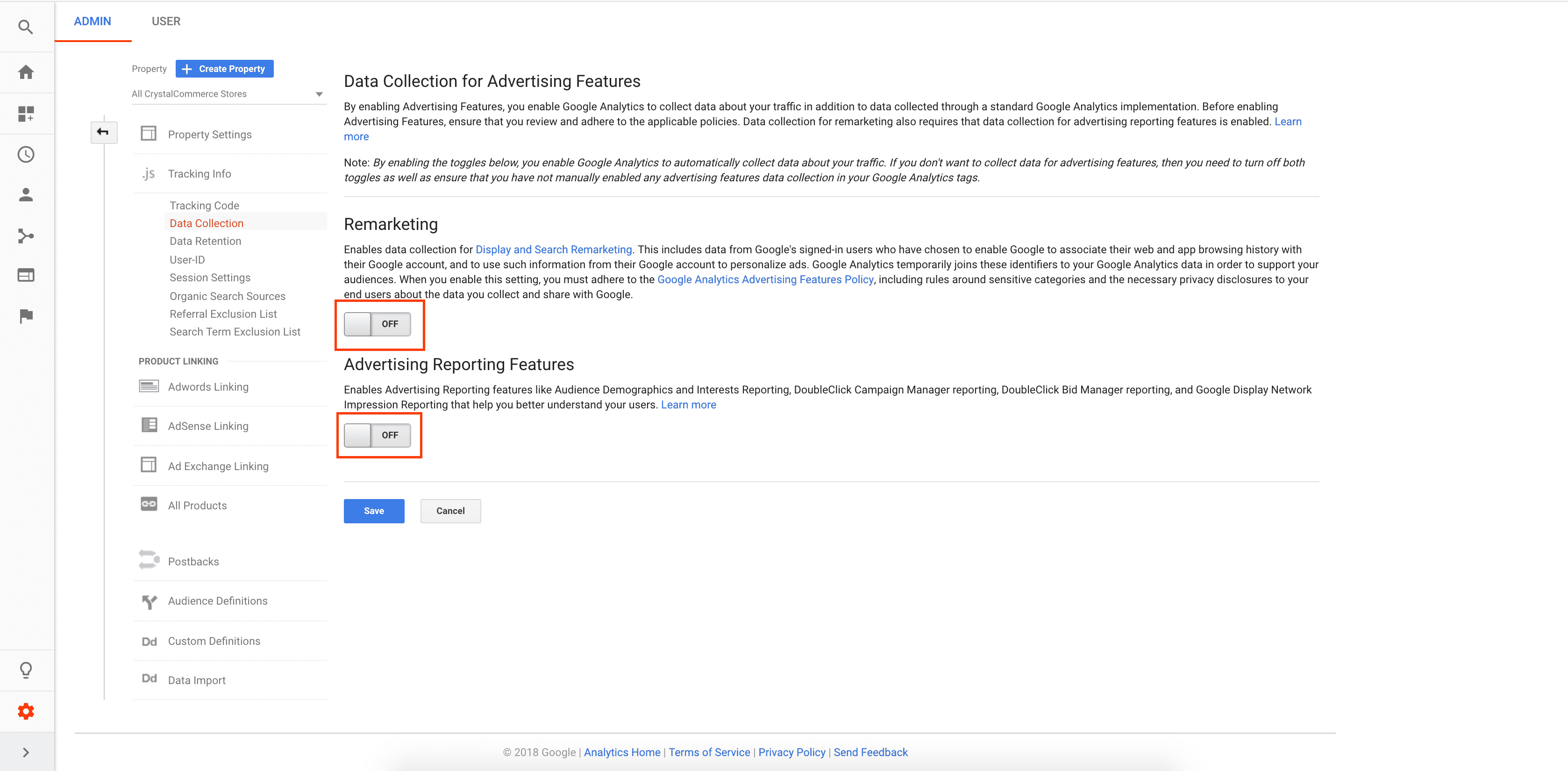Image resolution: width=1568 pixels, height=771 pixels.
Task: Open Privacy Policy footer link
Action: (791, 752)
